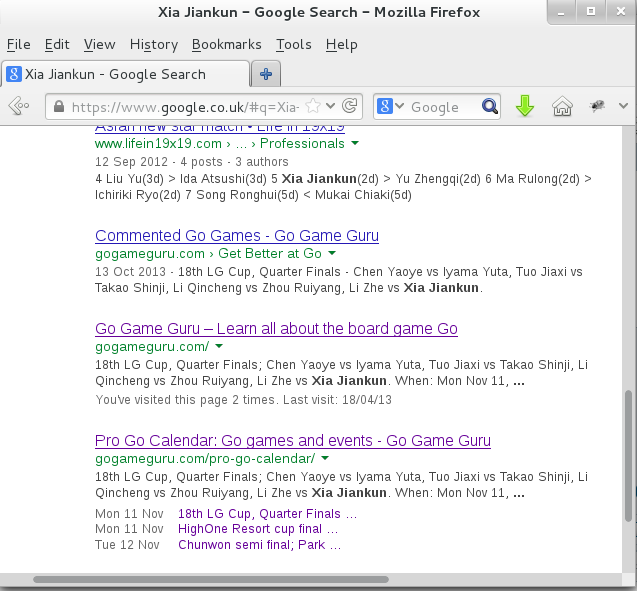This screenshot has height=591, width=637.
Task: Go to the Firefox home page
Action: (562, 106)
